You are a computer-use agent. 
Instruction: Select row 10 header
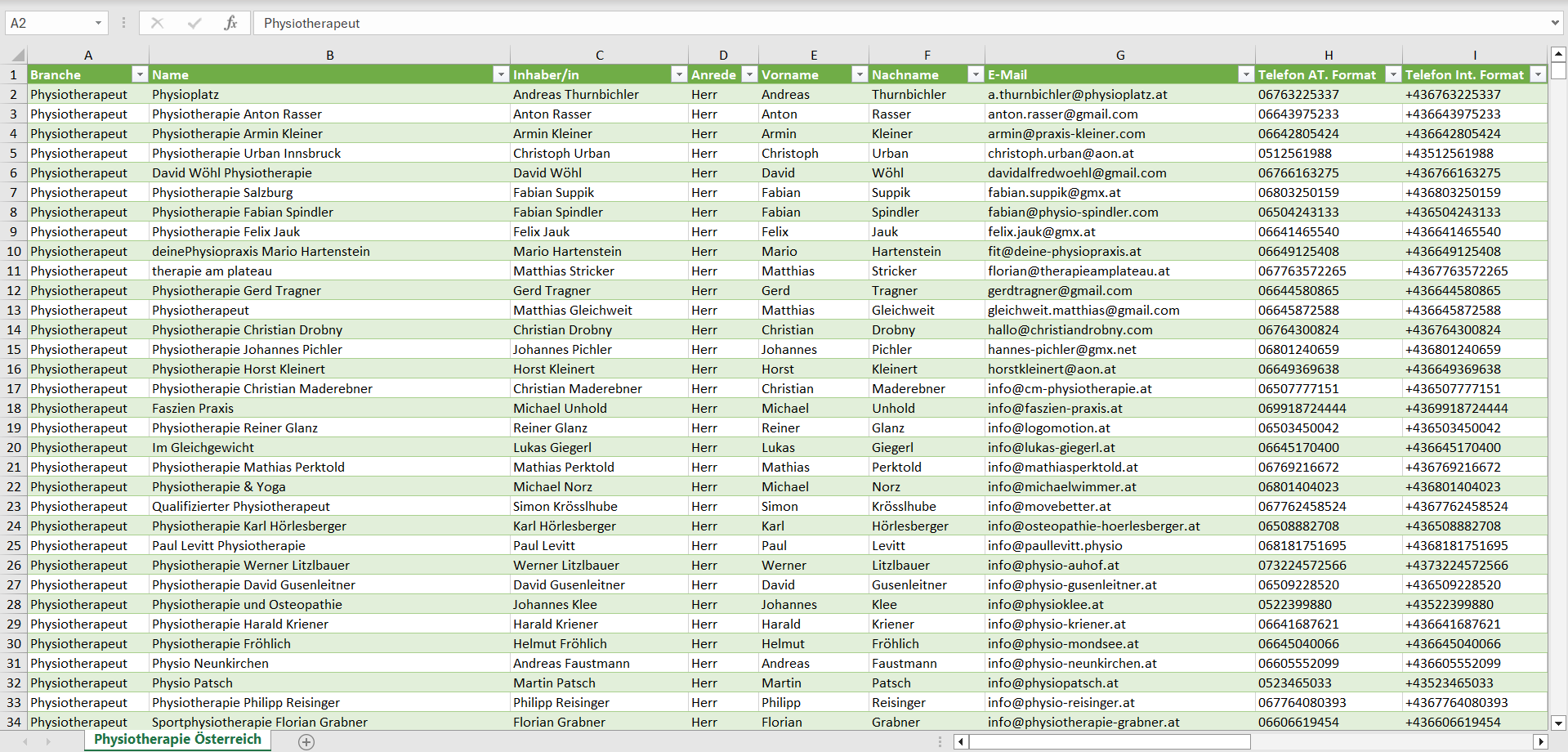(x=14, y=251)
